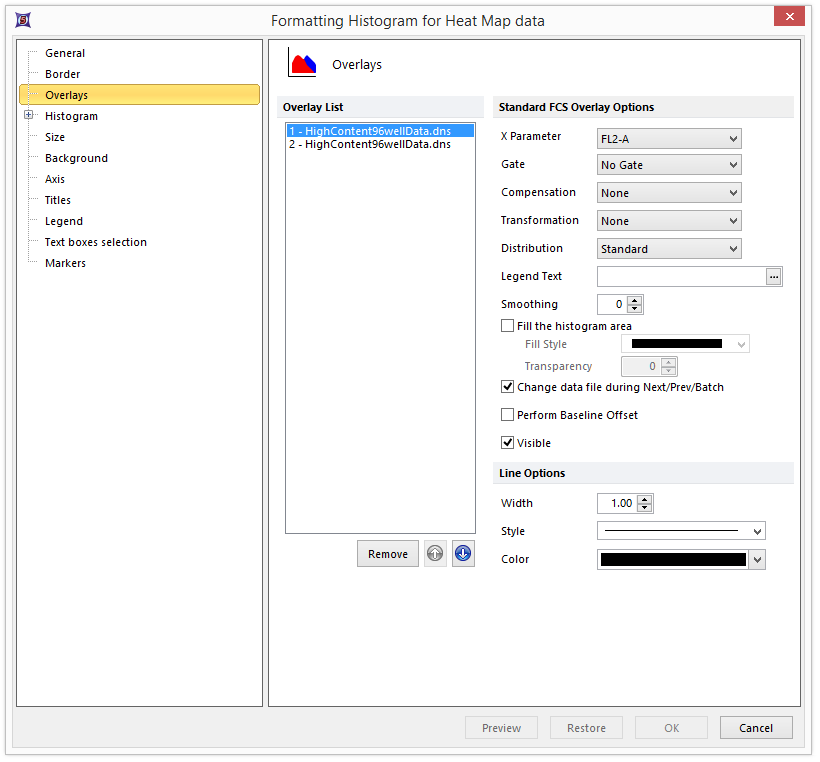Uncheck Change data file during Next/Prev/Batch

coord(508,387)
